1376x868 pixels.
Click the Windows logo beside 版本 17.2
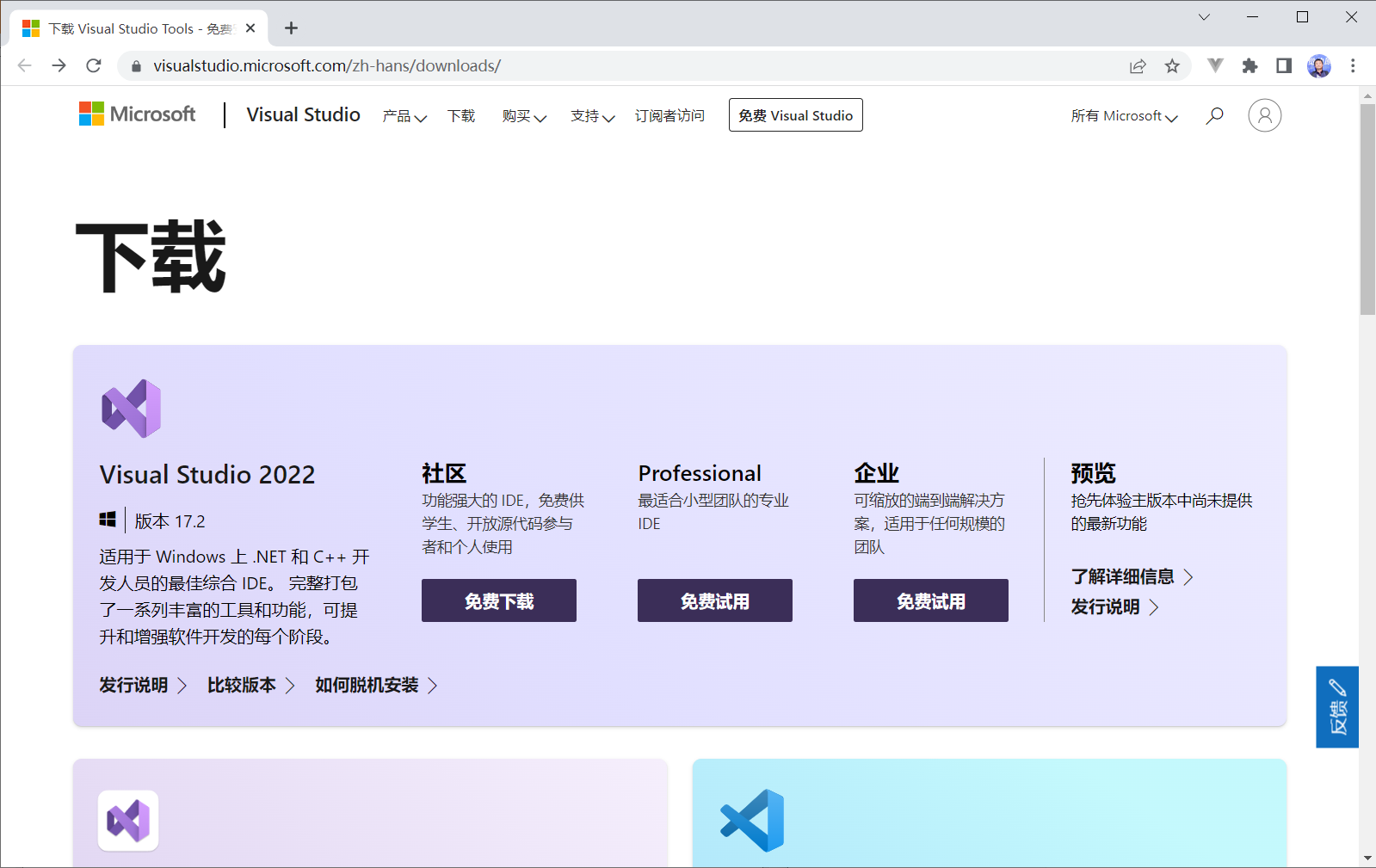pos(108,520)
